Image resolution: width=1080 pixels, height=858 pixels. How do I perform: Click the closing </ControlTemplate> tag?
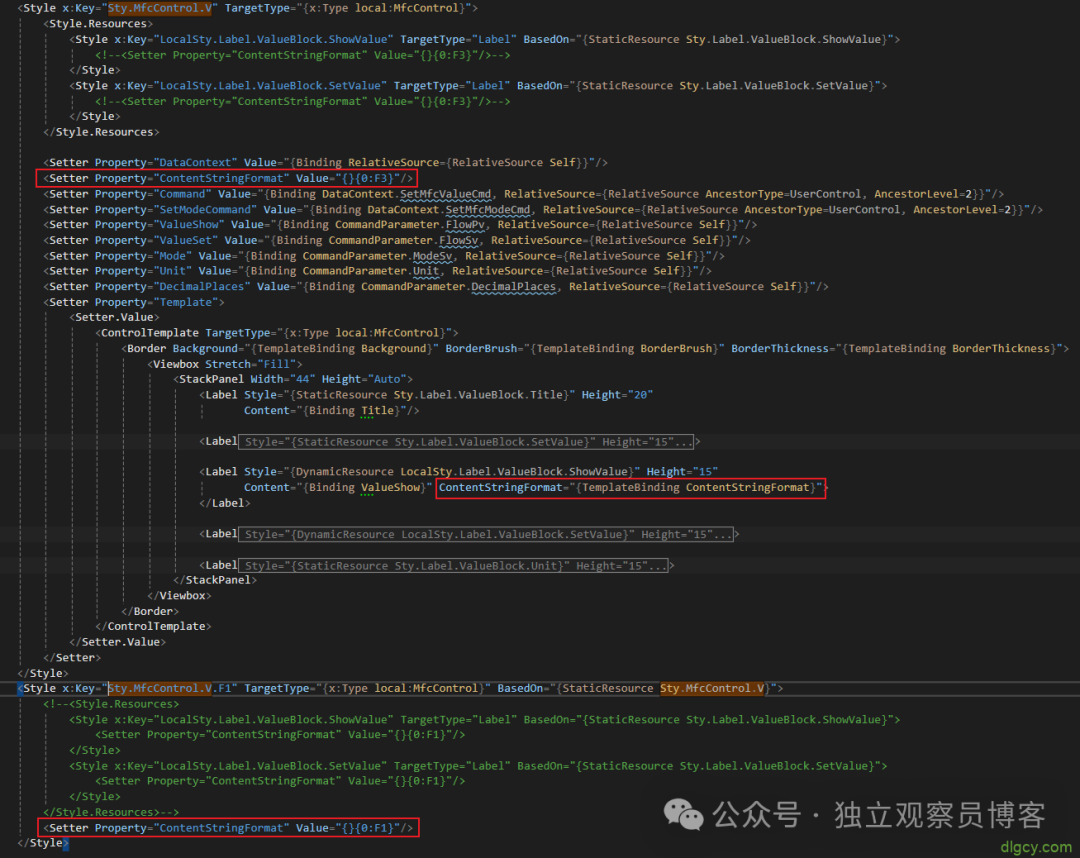pyautogui.click(x=153, y=626)
